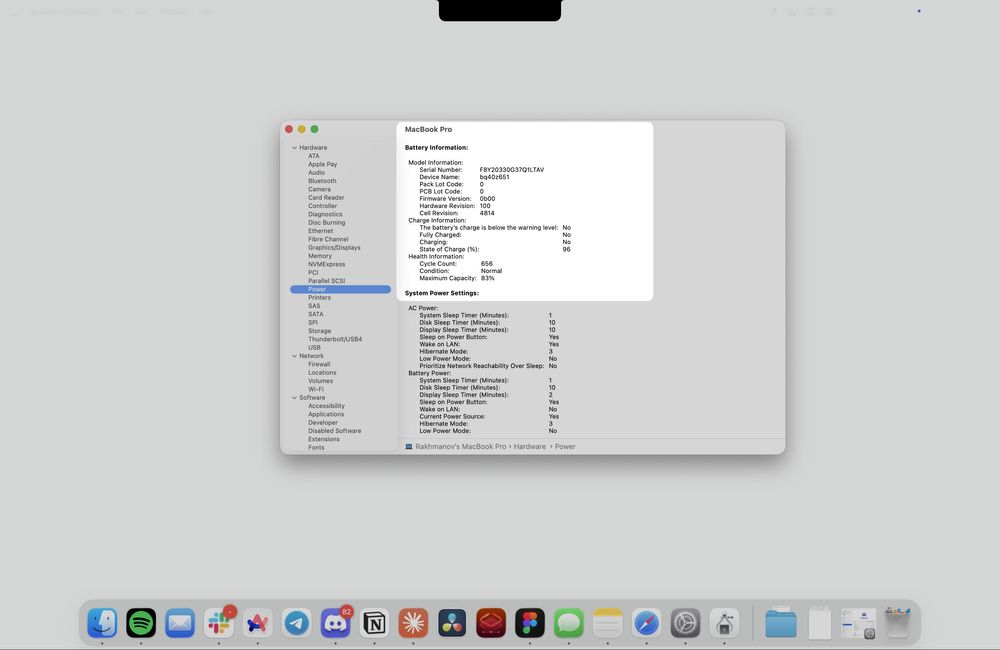Open the blue folder stack in dock
This screenshot has height=650, width=1000.
pos(781,623)
